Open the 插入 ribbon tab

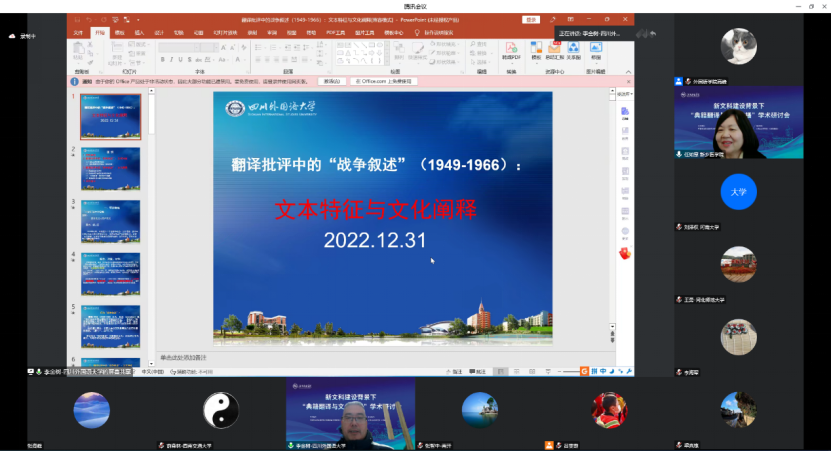pos(139,32)
